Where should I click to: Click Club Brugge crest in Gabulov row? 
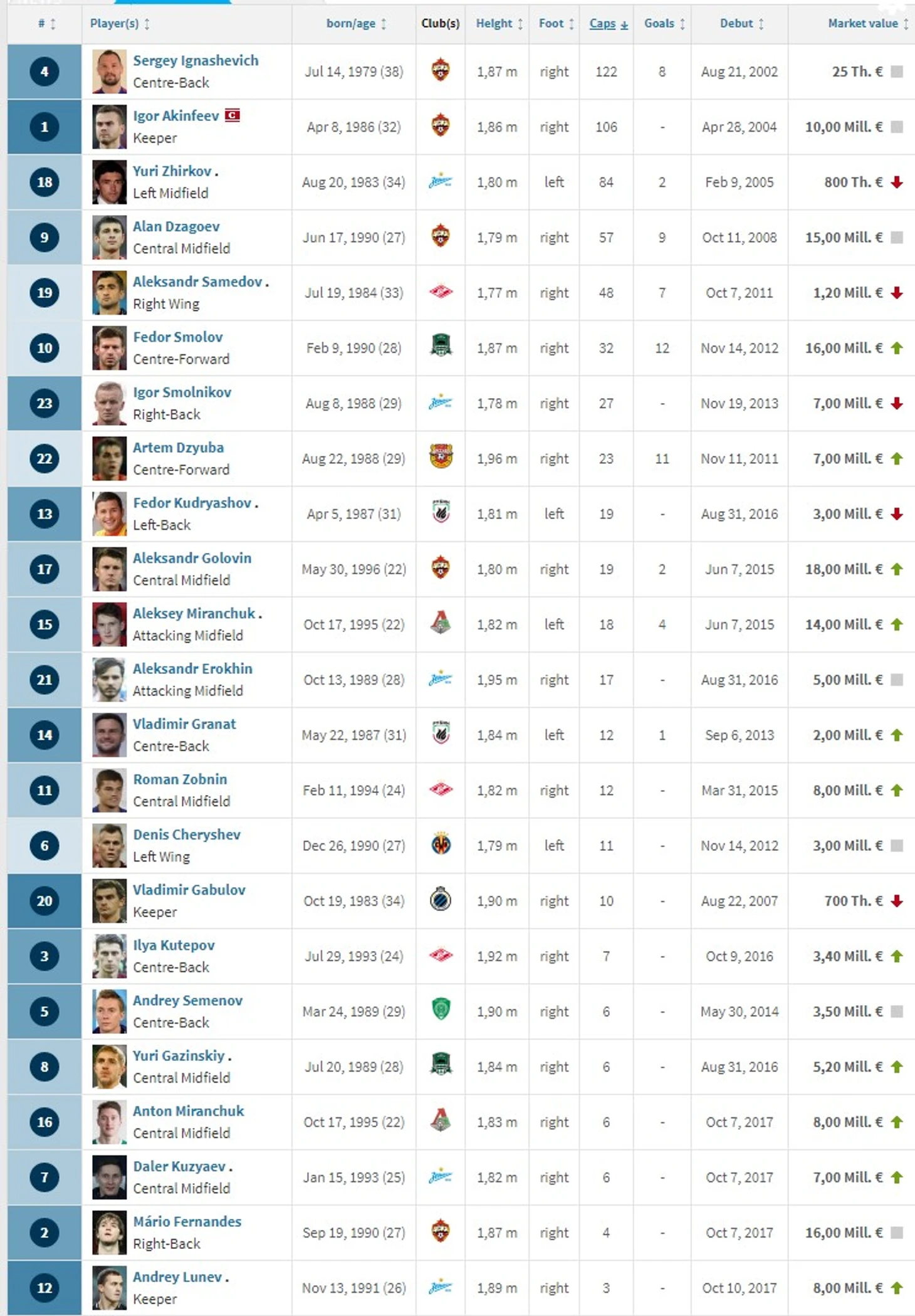[441, 900]
